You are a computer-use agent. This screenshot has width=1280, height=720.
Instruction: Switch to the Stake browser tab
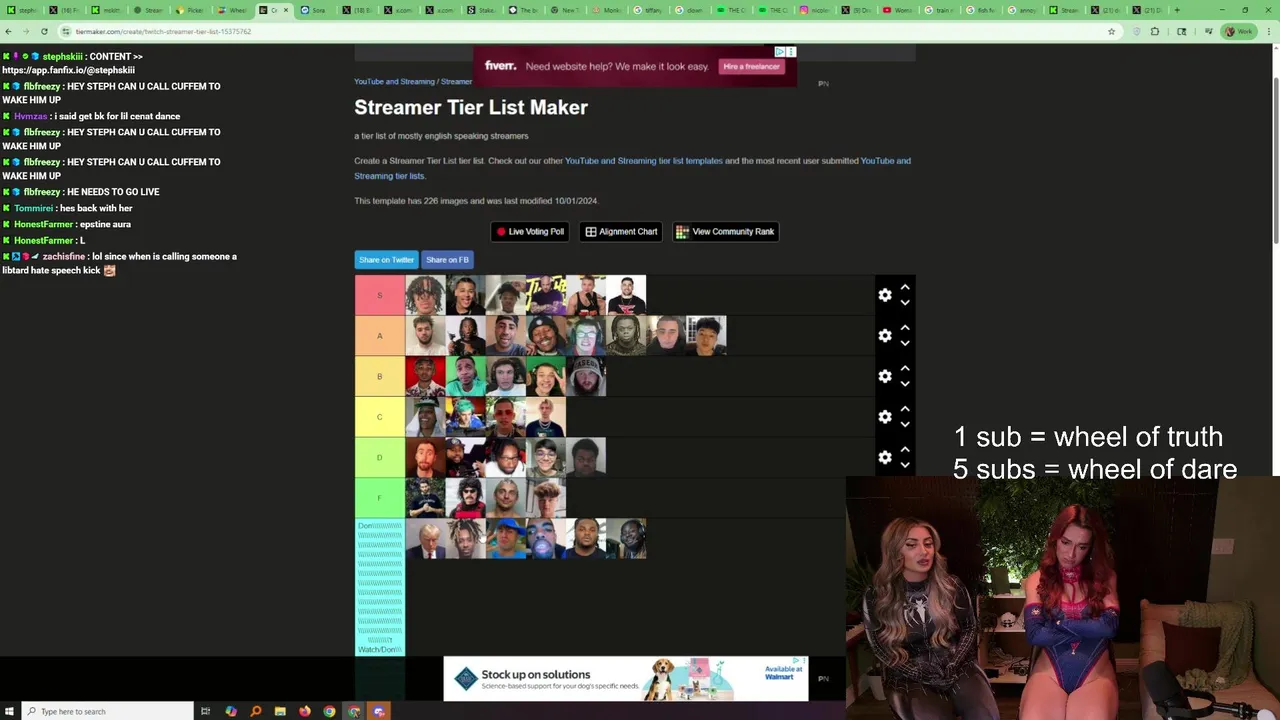(483, 10)
